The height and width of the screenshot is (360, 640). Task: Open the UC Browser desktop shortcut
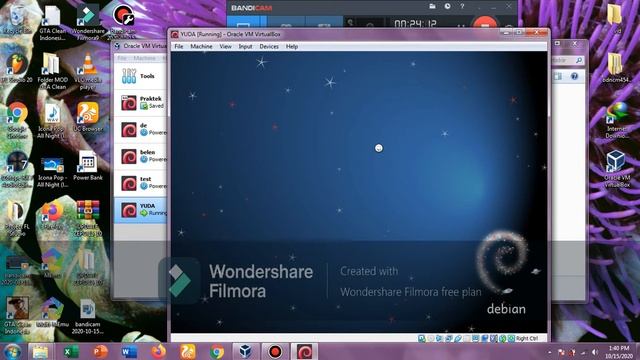[x=88, y=117]
